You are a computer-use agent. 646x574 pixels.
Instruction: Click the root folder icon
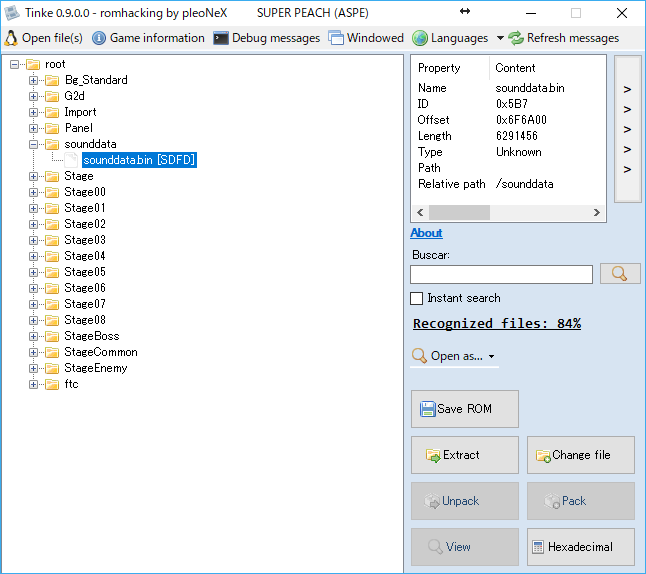point(33,64)
